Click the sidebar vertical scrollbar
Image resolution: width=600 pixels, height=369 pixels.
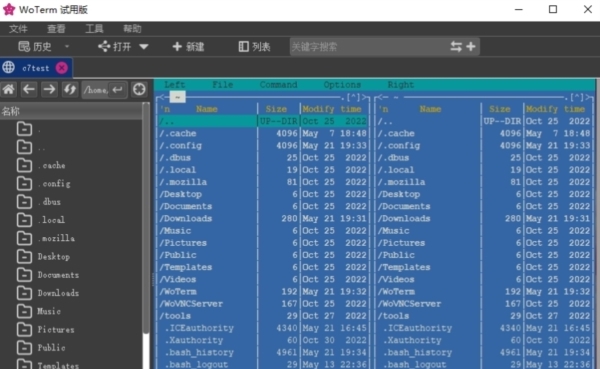pyautogui.click(x=146, y=218)
